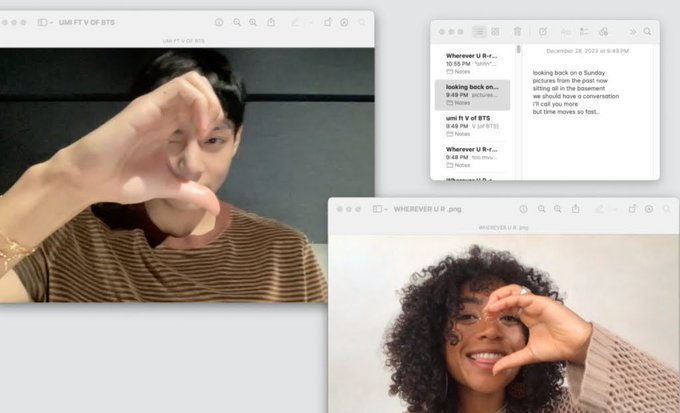Click the line 'i'll call you more'
This screenshot has width=680, height=413.
(x=555, y=104)
